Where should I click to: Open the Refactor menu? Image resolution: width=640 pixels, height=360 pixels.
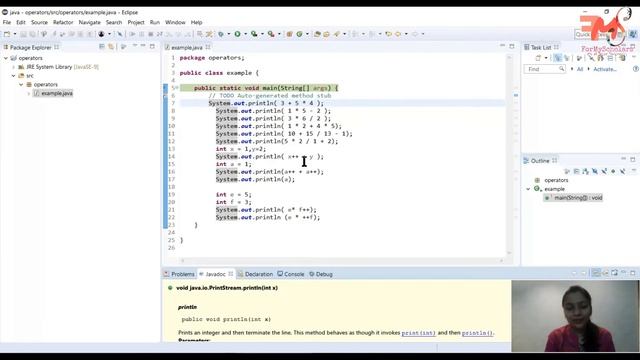pos(63,22)
